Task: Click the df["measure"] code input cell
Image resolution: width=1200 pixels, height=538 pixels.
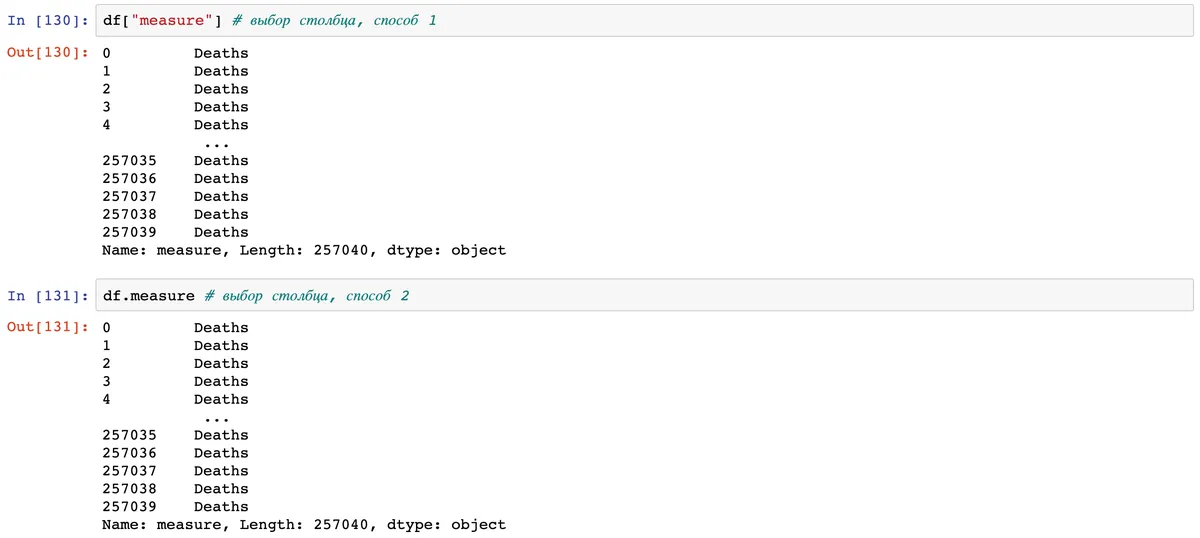Action: (x=640, y=20)
